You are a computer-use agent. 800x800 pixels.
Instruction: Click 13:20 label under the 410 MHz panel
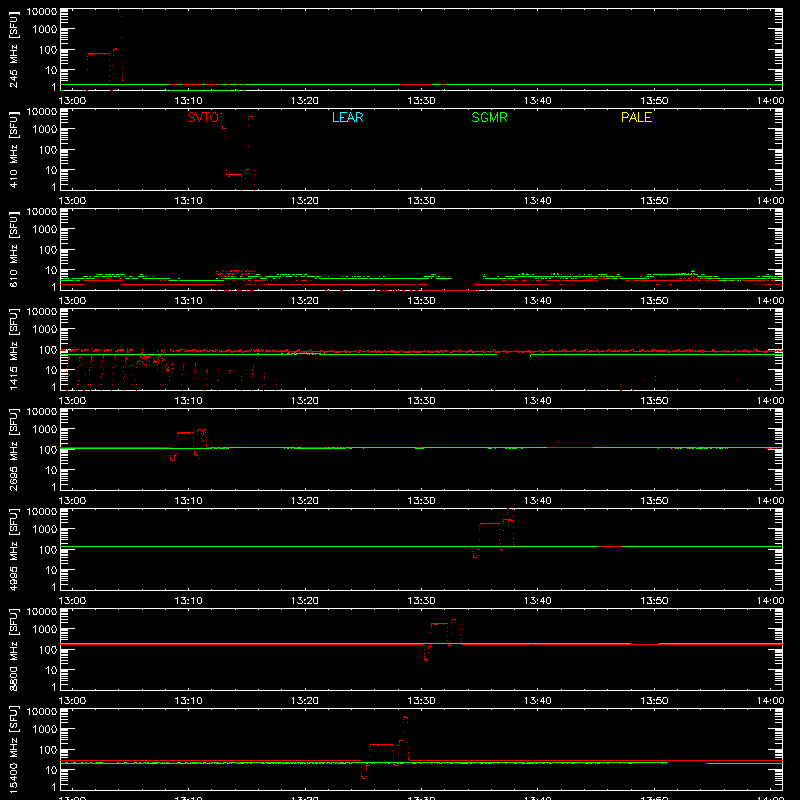tap(305, 201)
